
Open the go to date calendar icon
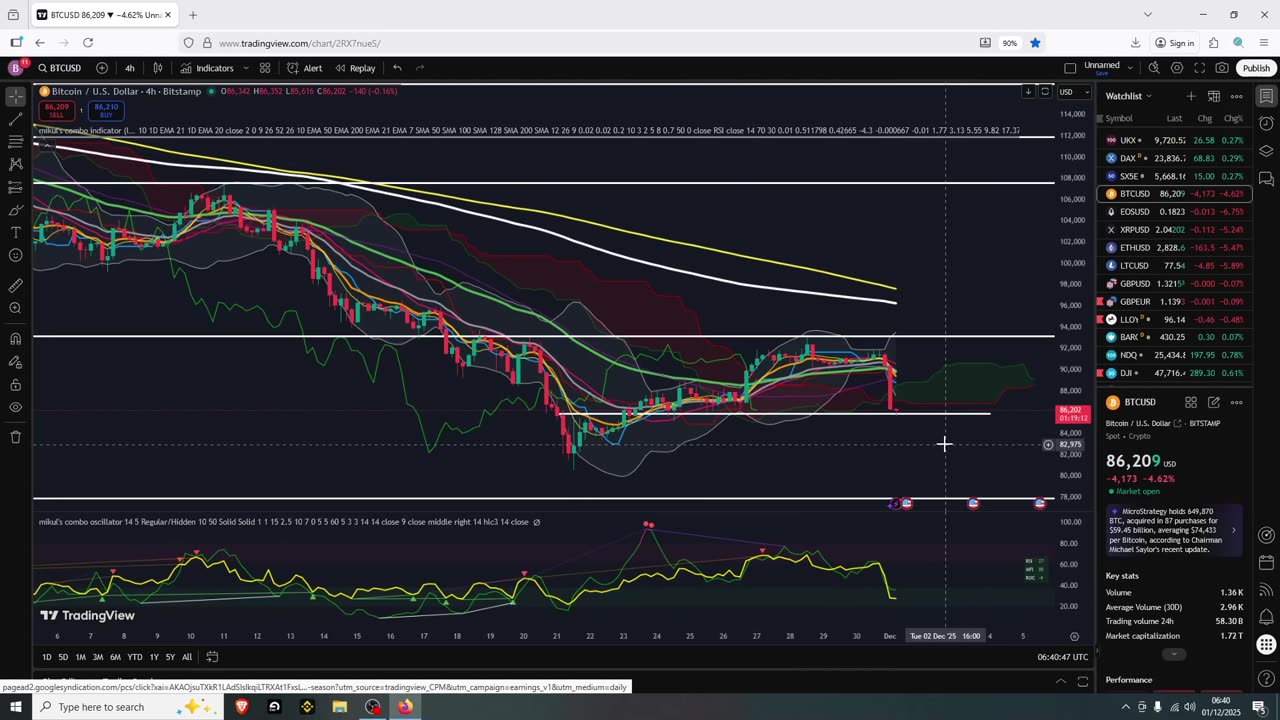point(212,657)
